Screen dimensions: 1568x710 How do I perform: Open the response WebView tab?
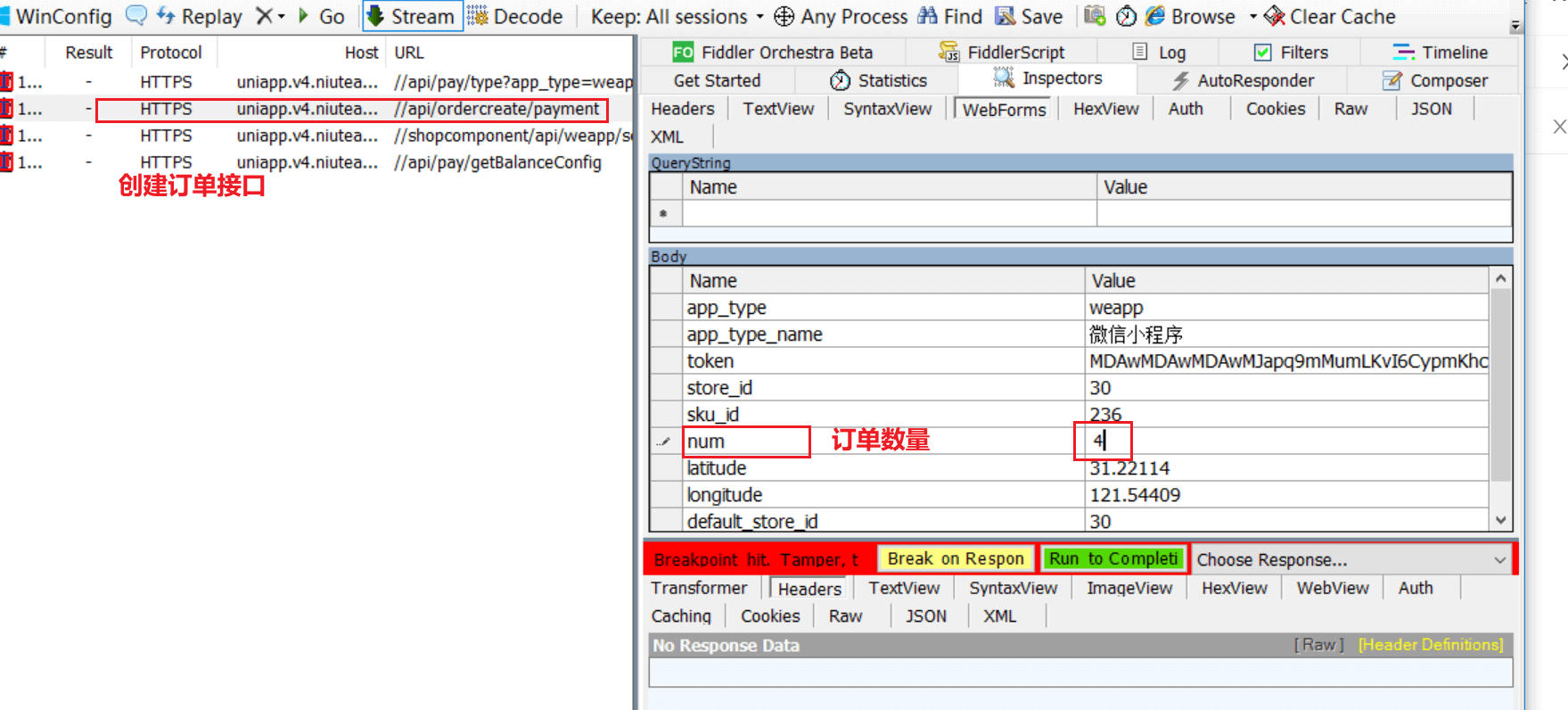point(1333,588)
